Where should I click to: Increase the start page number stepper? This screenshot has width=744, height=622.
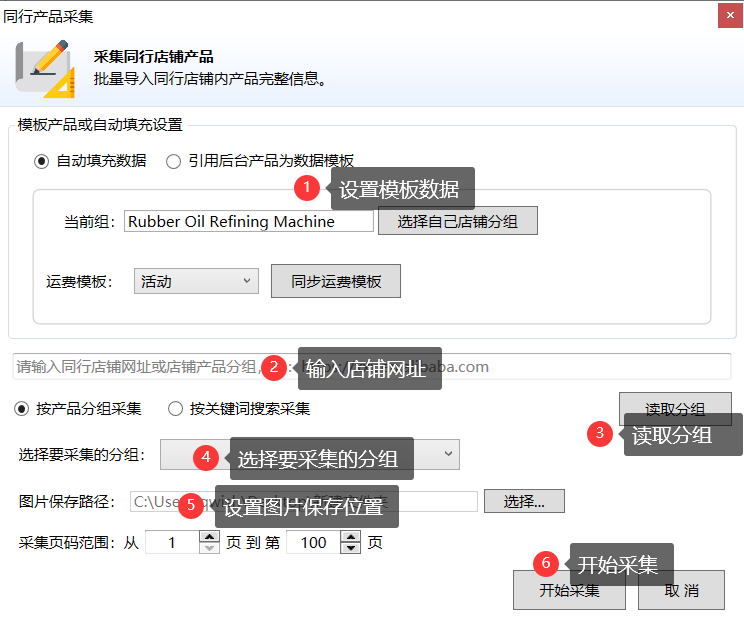(209, 537)
